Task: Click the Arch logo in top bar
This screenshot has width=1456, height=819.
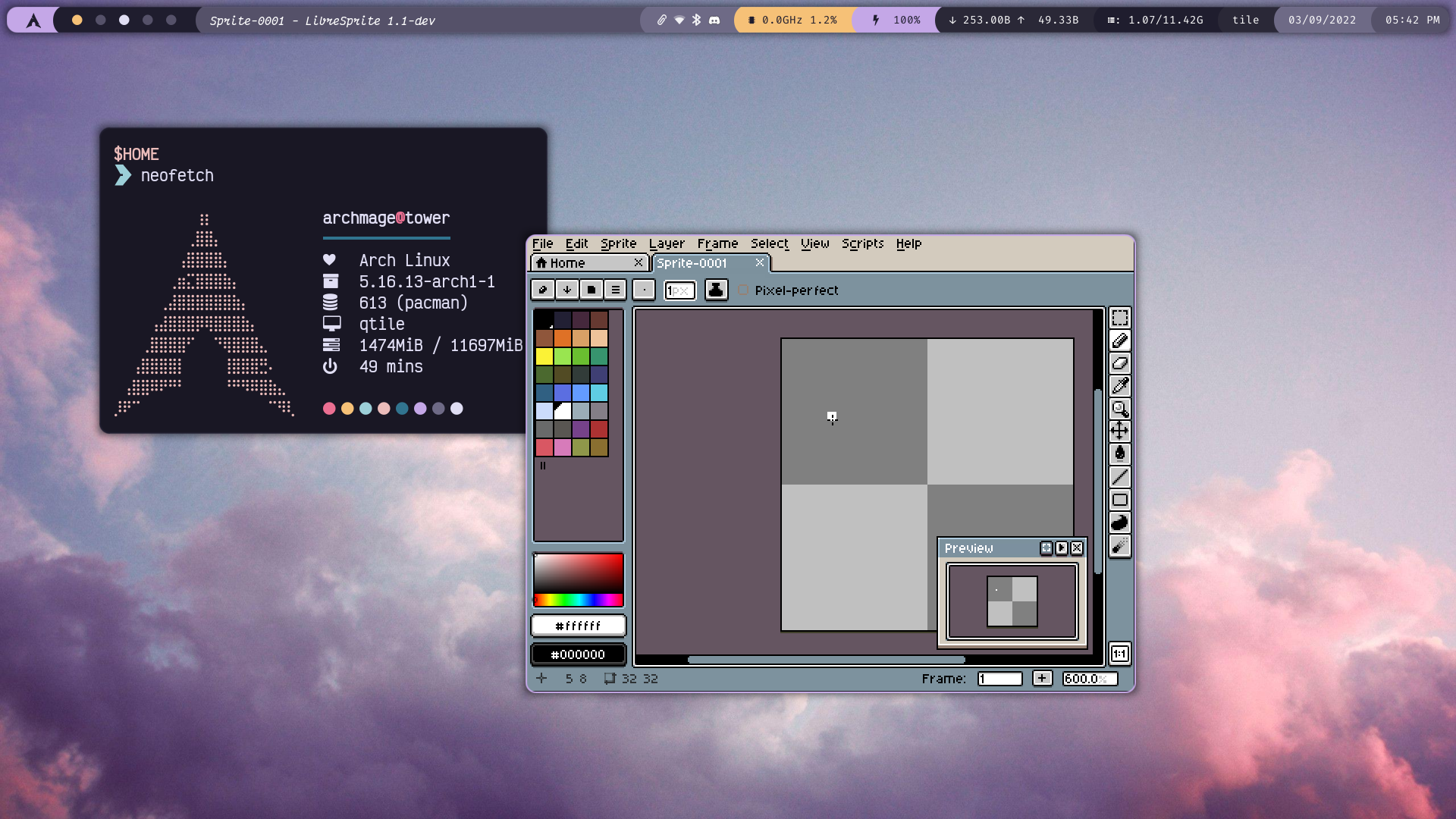Action: pos(33,20)
